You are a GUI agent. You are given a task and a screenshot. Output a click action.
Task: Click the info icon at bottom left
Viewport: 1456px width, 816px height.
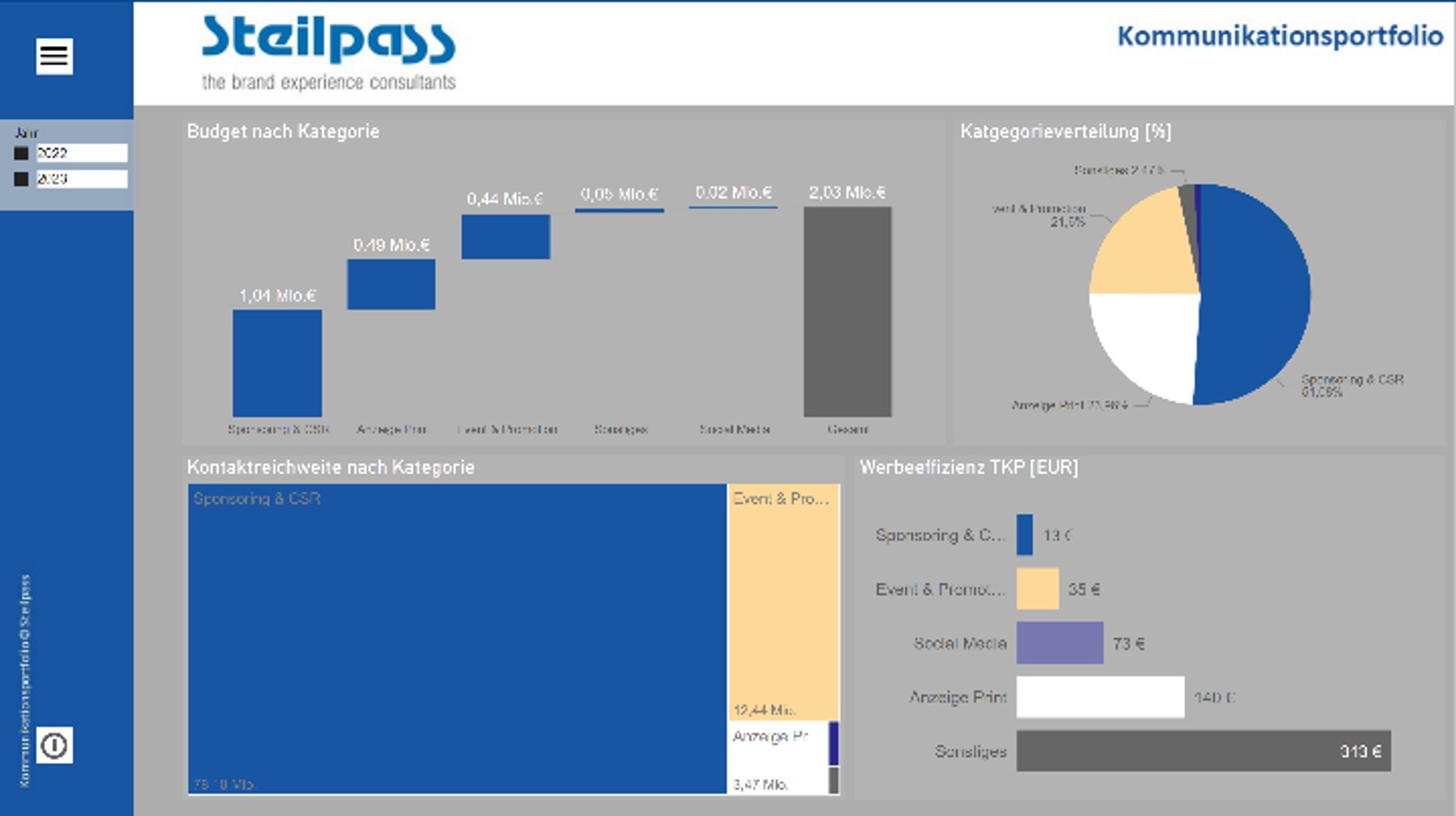pyautogui.click(x=56, y=746)
